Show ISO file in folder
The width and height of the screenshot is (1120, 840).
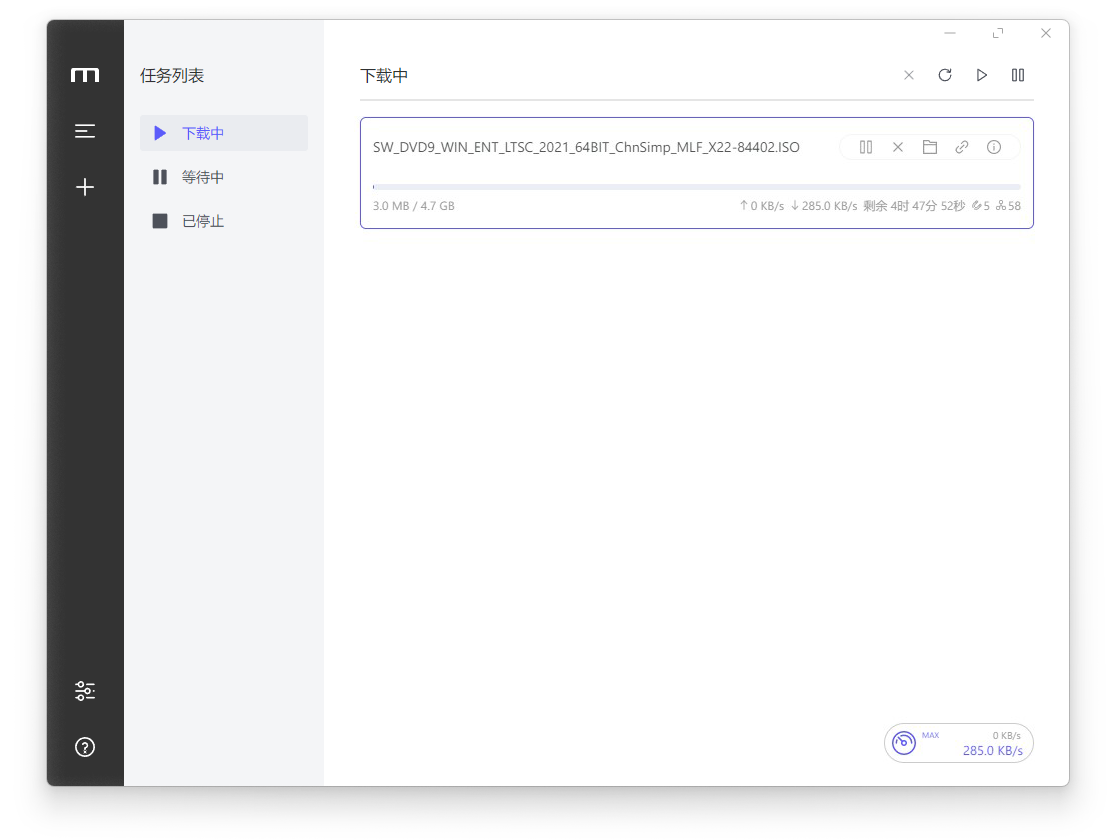click(930, 147)
